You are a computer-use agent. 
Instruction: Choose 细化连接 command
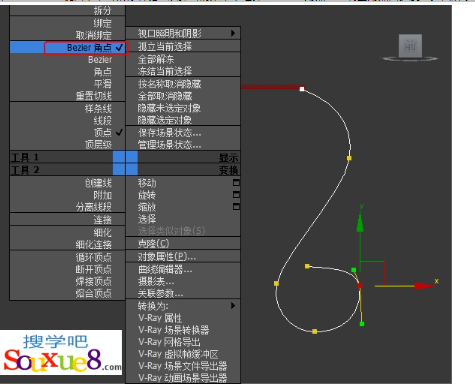coord(67,244)
